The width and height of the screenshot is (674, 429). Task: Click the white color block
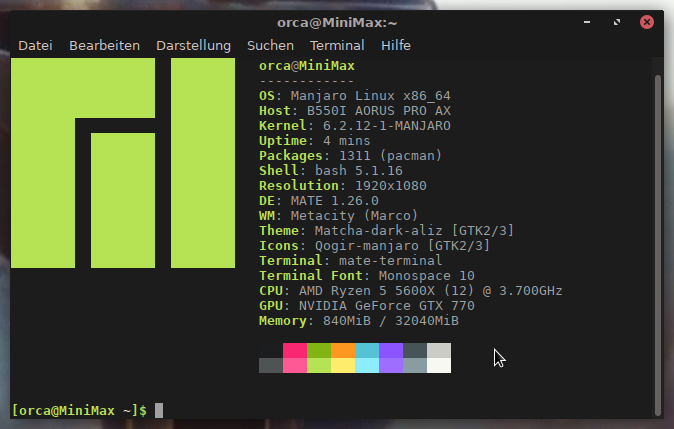[439, 365]
